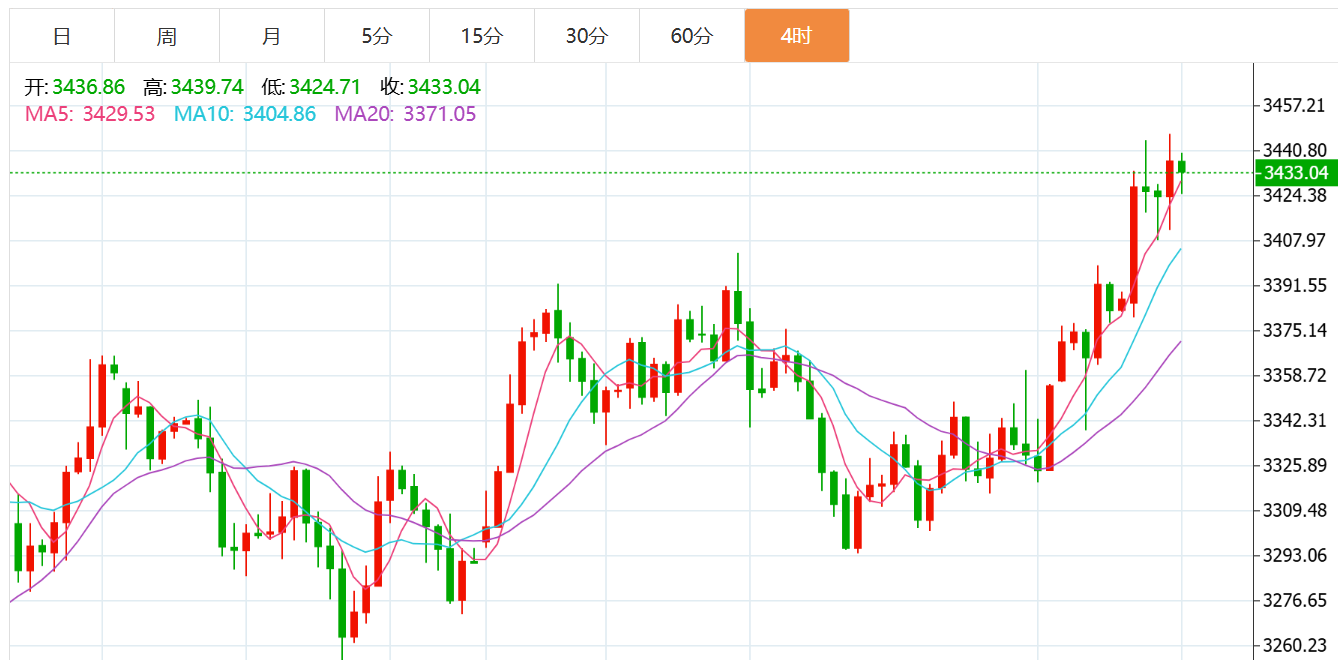This screenshot has width=1338, height=660.
Task: Choose the 60分 timeframe tab
Action: coord(692,36)
